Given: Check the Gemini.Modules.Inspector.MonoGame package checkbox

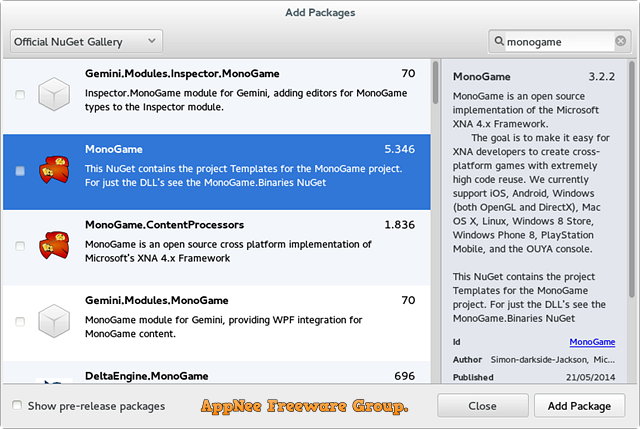Looking at the screenshot, I should (20, 95).
